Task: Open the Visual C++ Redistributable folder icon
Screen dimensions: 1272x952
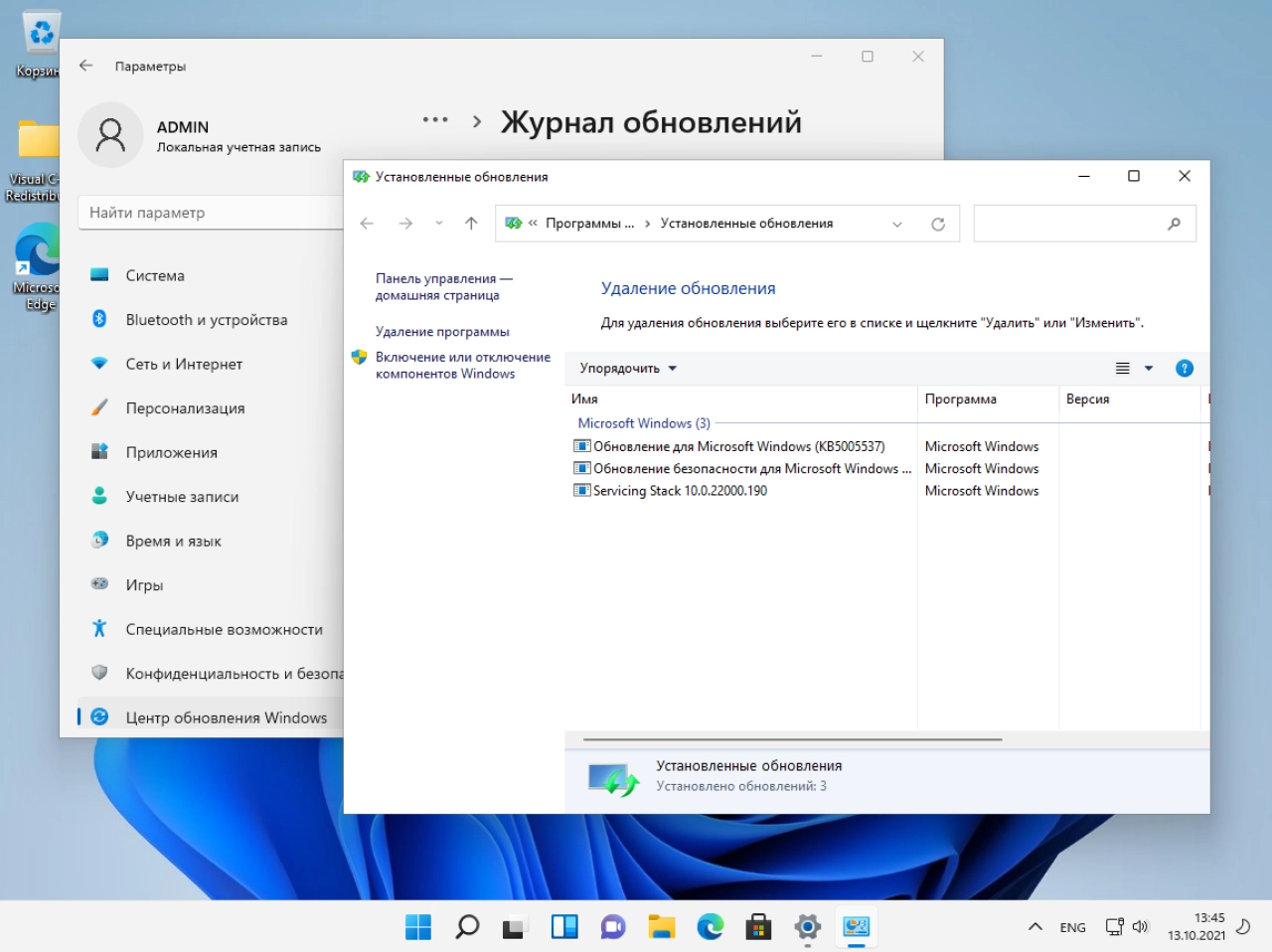Action: [35, 159]
